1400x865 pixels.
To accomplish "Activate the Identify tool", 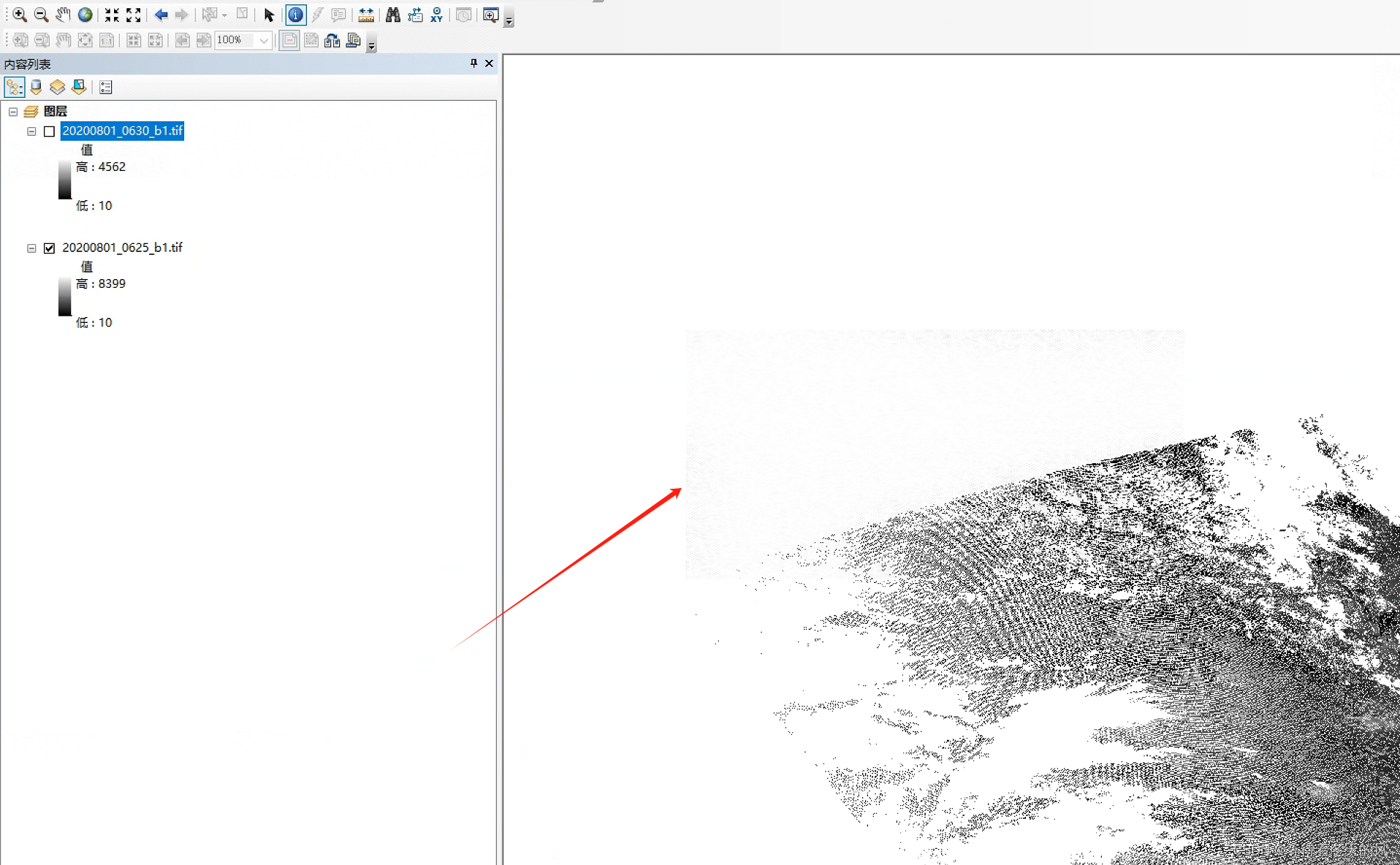I will pyautogui.click(x=295, y=15).
